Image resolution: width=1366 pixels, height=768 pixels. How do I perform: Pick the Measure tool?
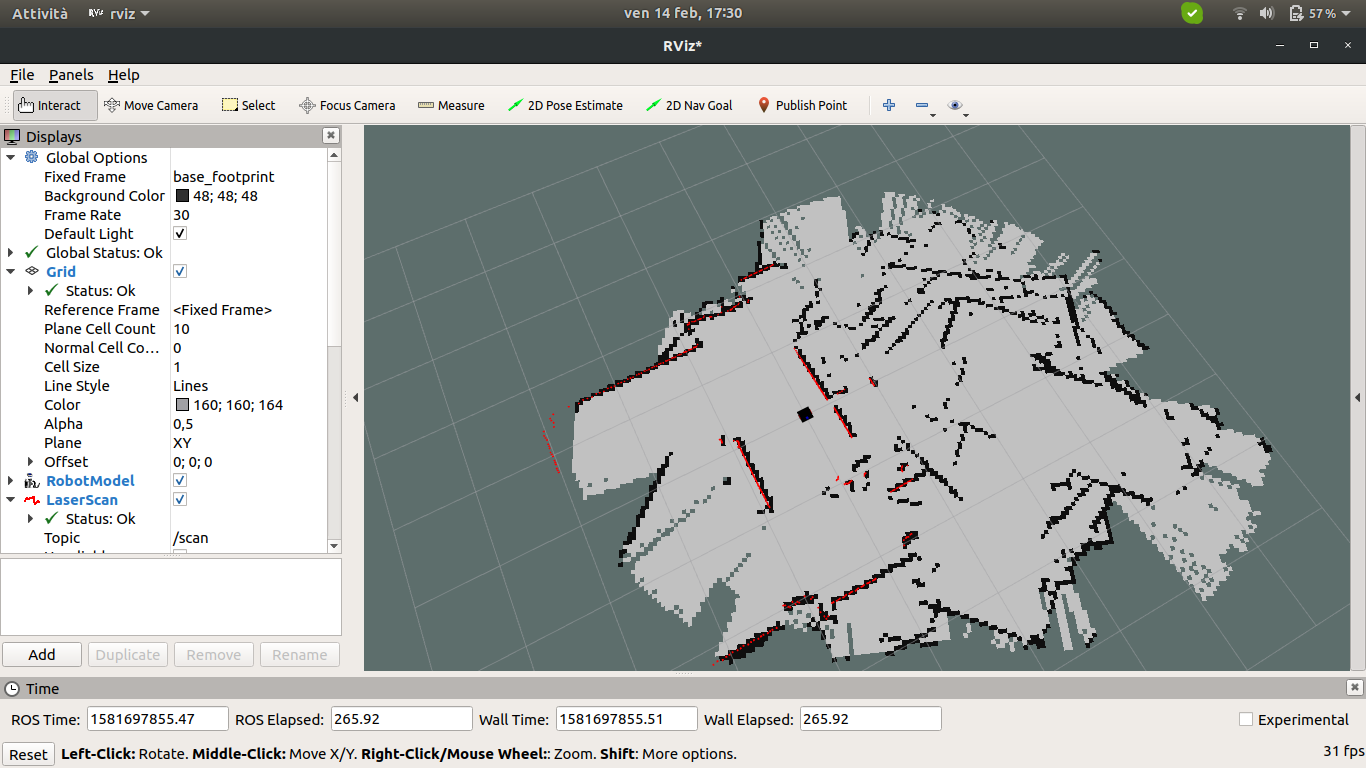click(x=451, y=105)
